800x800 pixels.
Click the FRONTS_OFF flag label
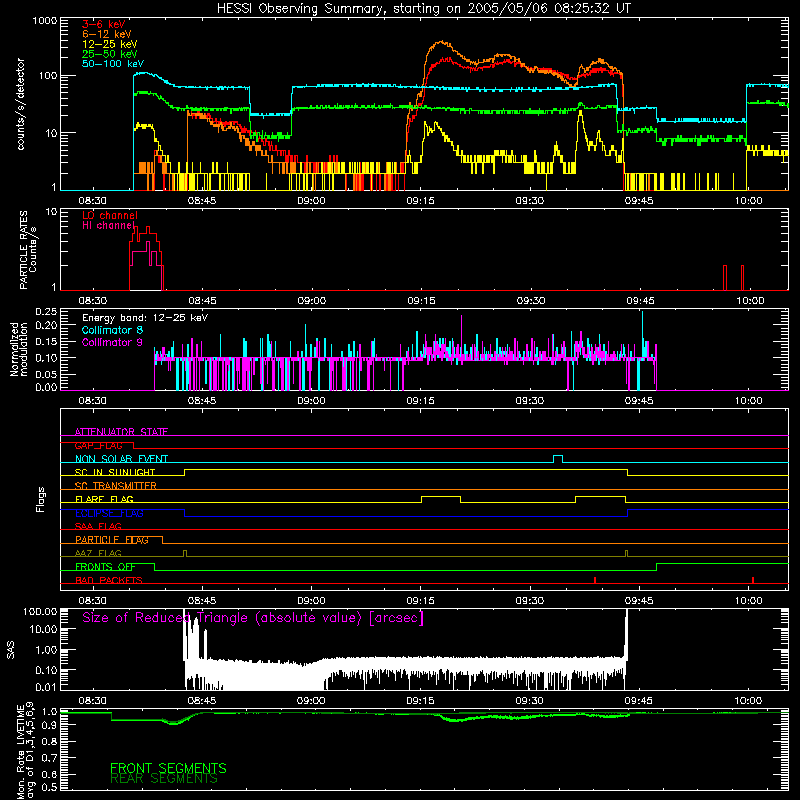coord(105,566)
